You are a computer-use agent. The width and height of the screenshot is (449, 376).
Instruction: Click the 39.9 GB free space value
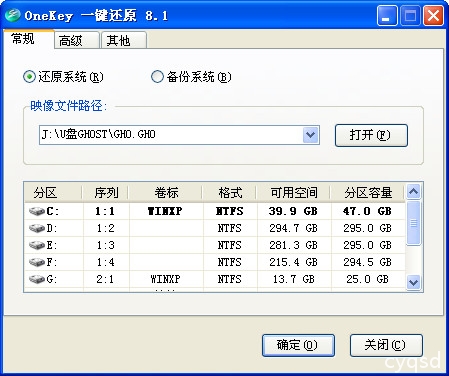point(293,211)
